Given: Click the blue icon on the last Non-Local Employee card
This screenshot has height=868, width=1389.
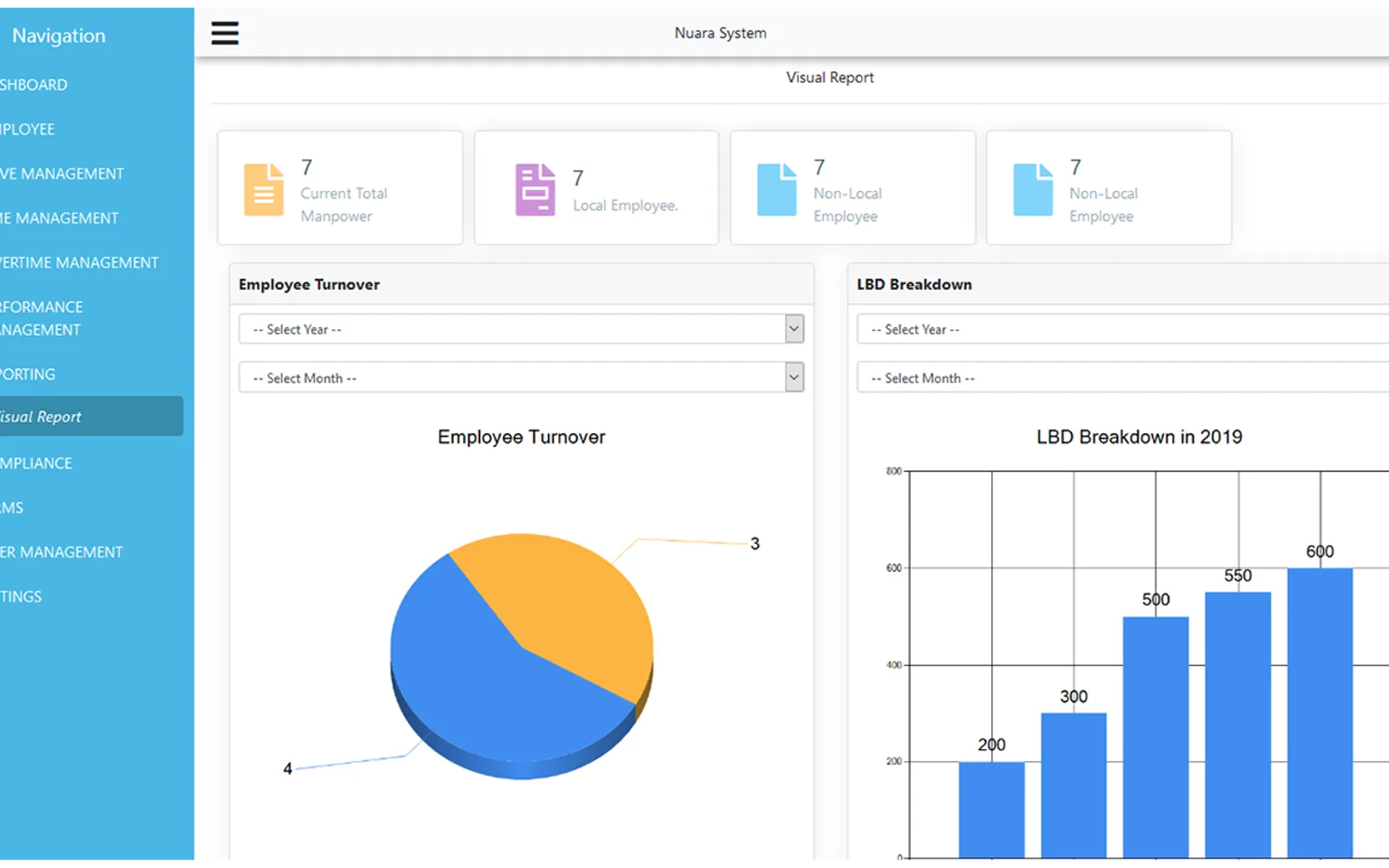Looking at the screenshot, I should (x=1032, y=189).
